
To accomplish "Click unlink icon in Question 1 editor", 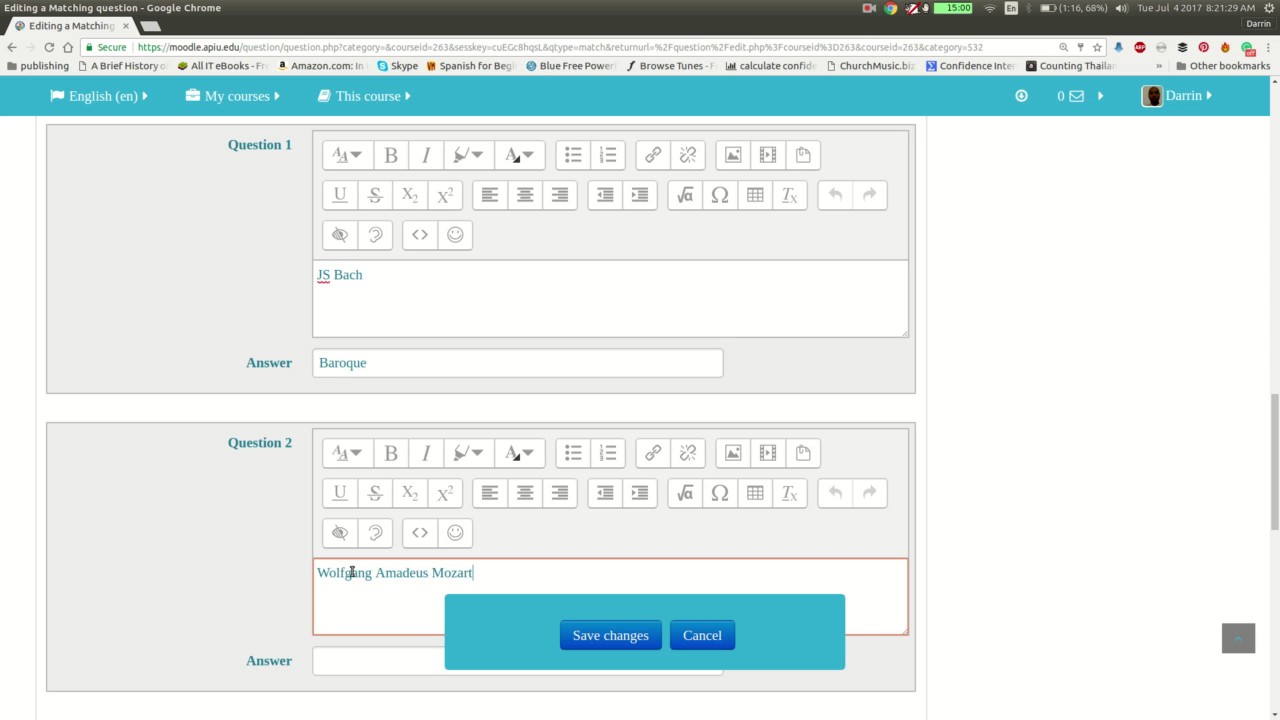I will coord(688,155).
